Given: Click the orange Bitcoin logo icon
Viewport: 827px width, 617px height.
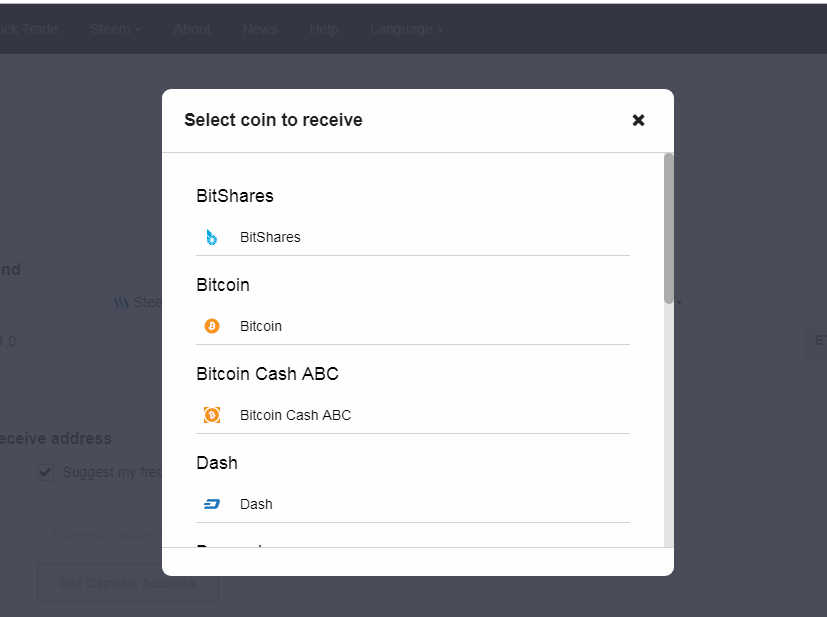Looking at the screenshot, I should pyautogui.click(x=212, y=326).
